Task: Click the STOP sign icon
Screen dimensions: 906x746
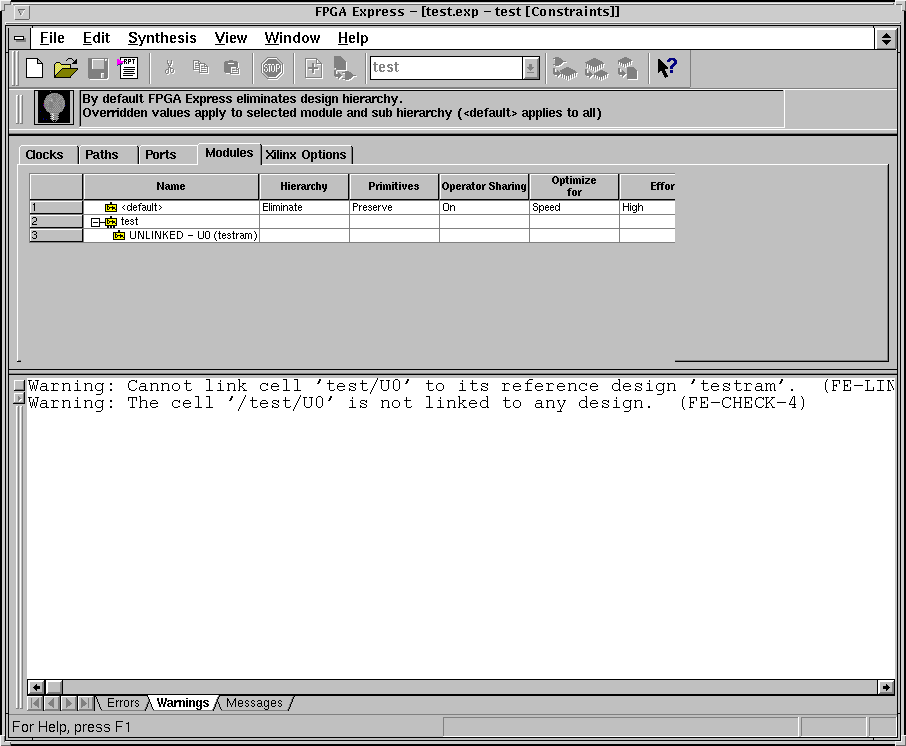Action: (272, 68)
